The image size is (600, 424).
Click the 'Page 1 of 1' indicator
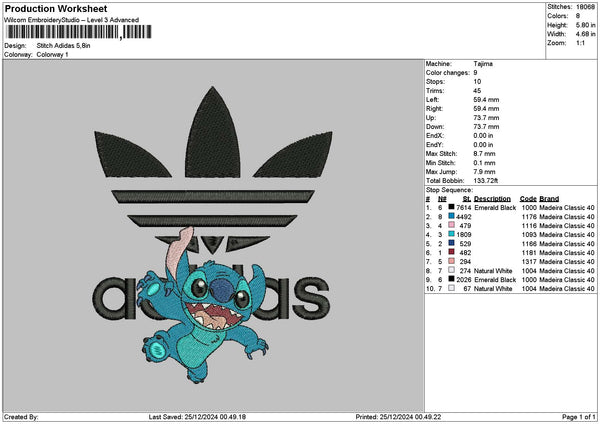(x=579, y=417)
